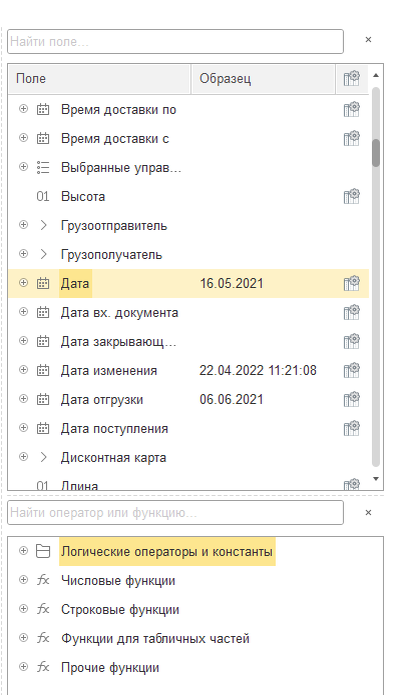Click fx icon beside Прочие функции
The height and width of the screenshot is (695, 398).
coord(43,667)
